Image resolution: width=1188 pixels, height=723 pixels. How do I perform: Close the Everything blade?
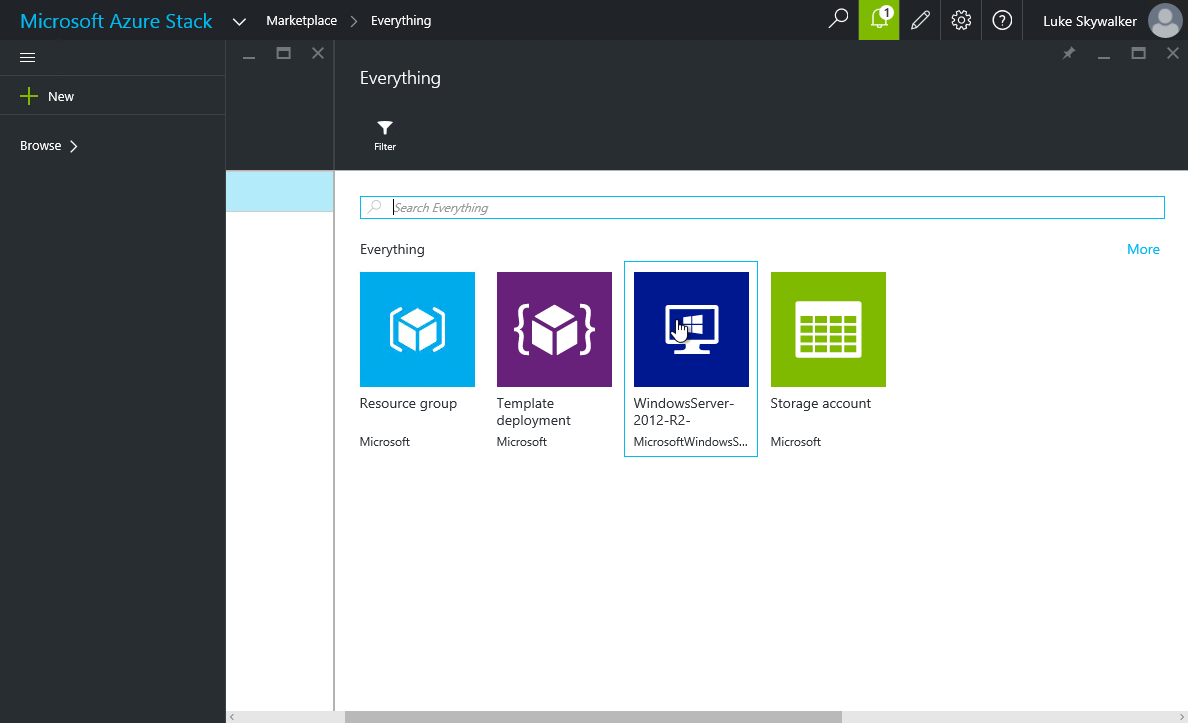click(x=1173, y=53)
